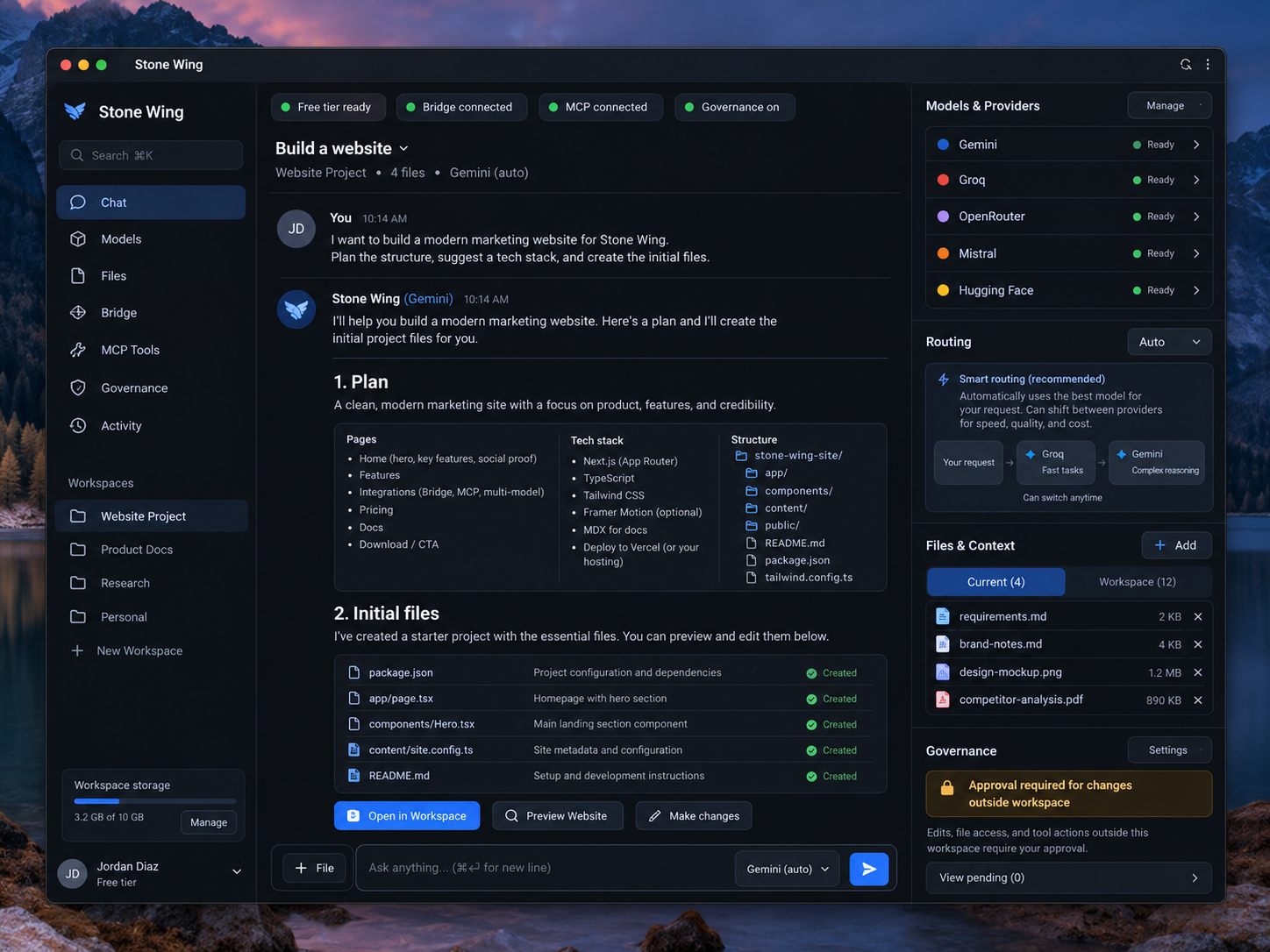Click the smart routing lightning icon
The height and width of the screenshot is (952, 1270).
click(x=944, y=380)
